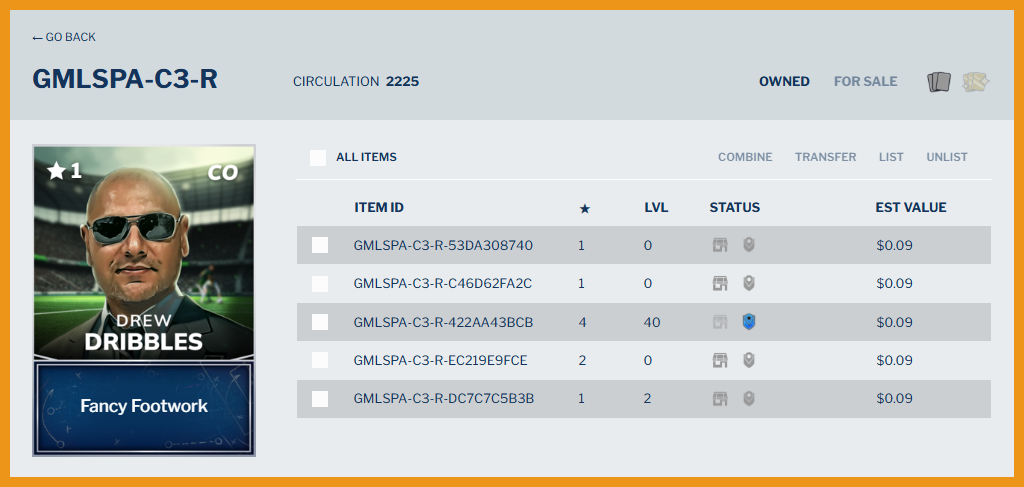This screenshot has height=487, width=1024.
Task: Click the cards view icon
Action: tap(938, 82)
